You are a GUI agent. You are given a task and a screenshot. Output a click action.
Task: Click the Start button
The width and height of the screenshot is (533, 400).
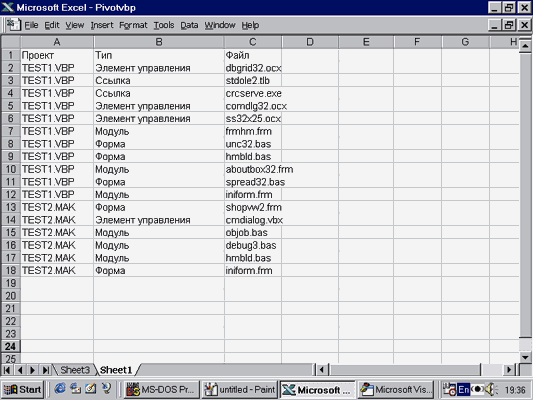tap(22, 389)
